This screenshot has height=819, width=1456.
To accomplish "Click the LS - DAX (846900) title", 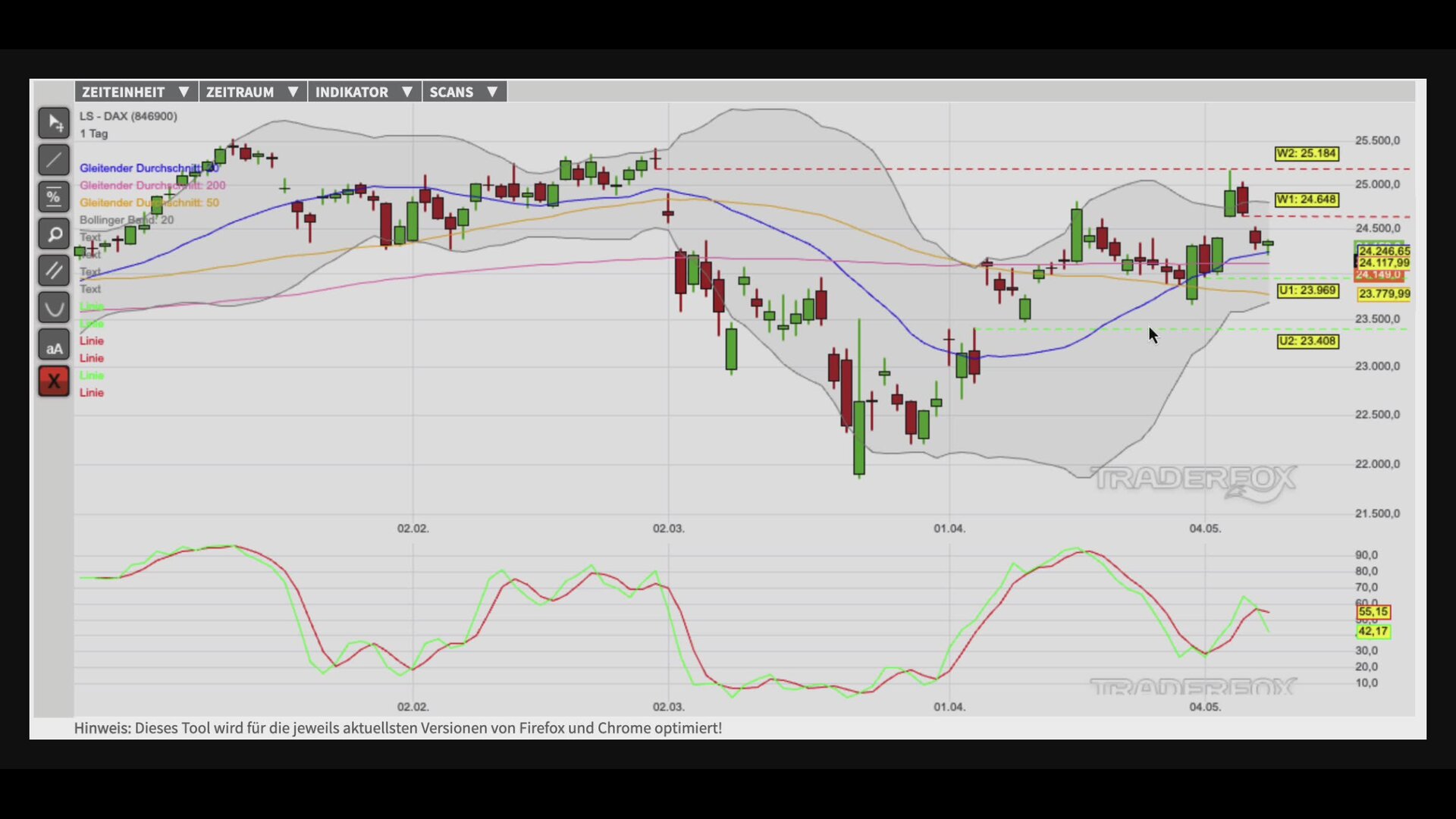I will (128, 116).
